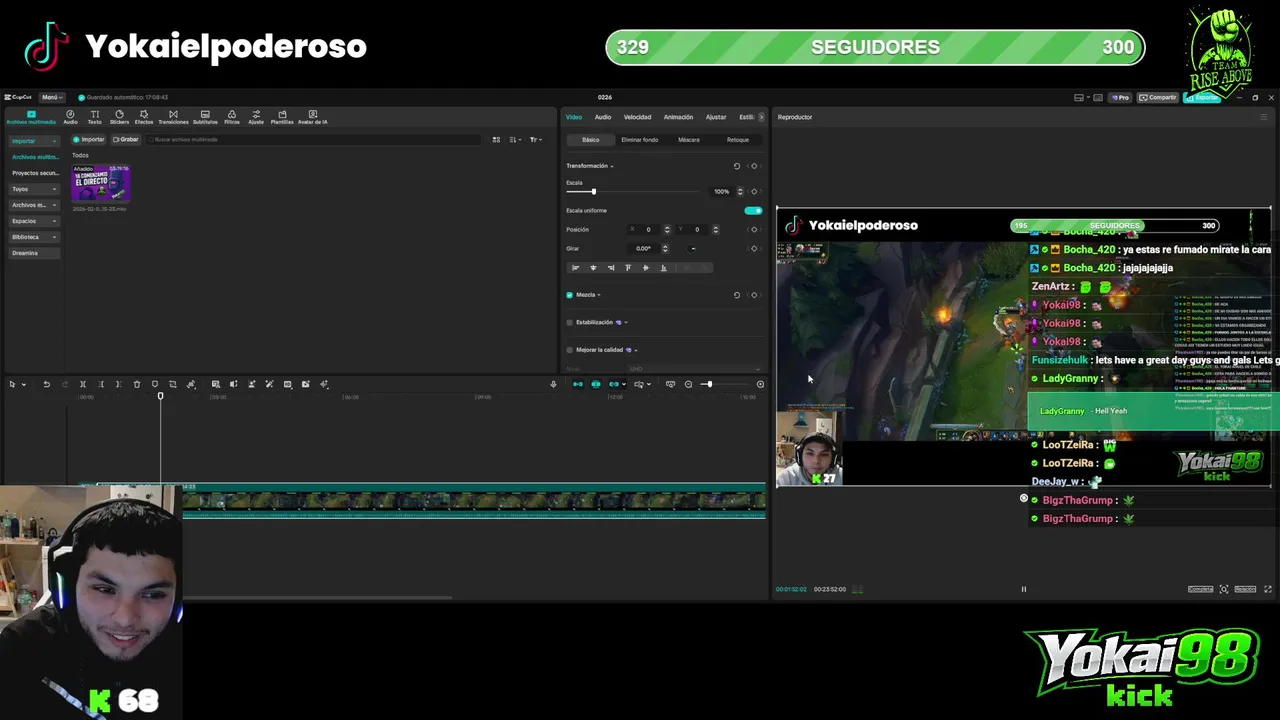This screenshot has width=1280, height=720.
Task: Select the Archivos multimedia toolbar icon
Action: click(x=31, y=117)
